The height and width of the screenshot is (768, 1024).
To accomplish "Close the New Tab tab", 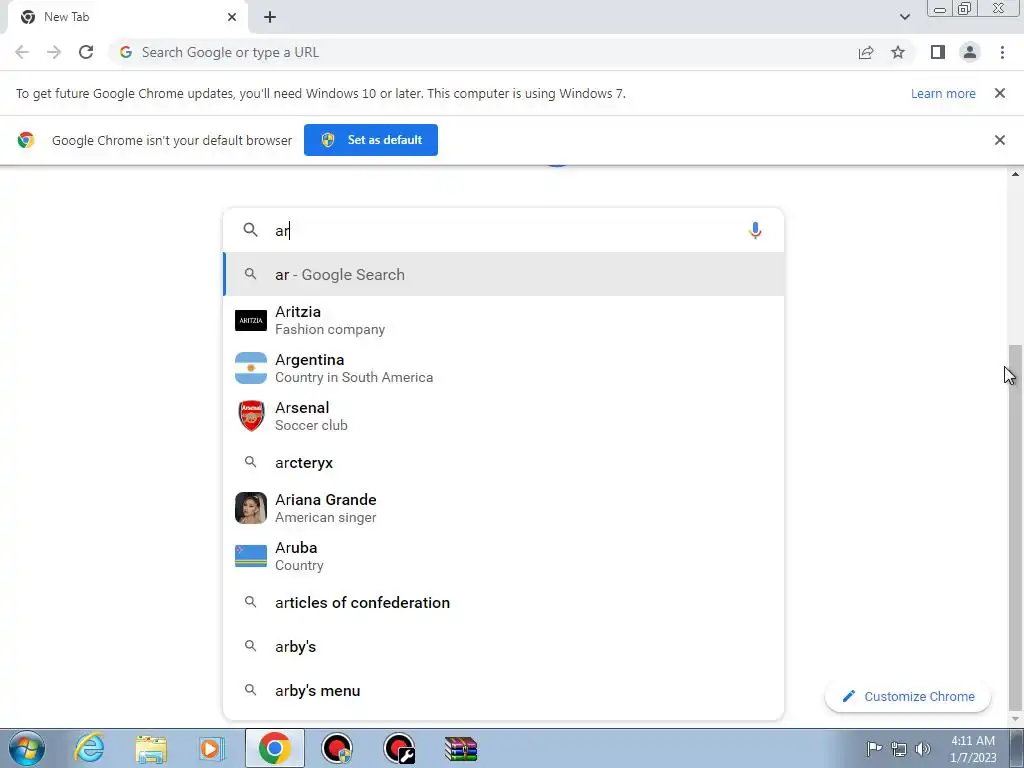I will [x=232, y=17].
